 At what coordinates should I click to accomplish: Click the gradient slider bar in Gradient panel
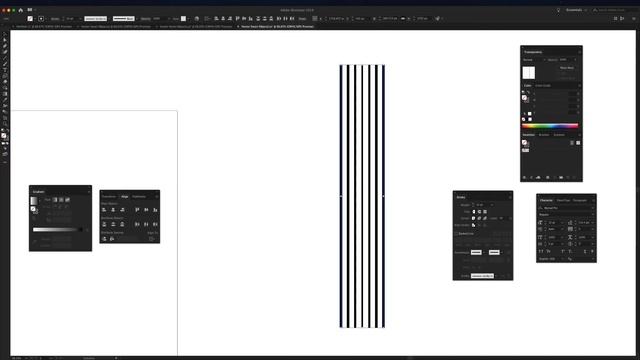tap(58, 229)
